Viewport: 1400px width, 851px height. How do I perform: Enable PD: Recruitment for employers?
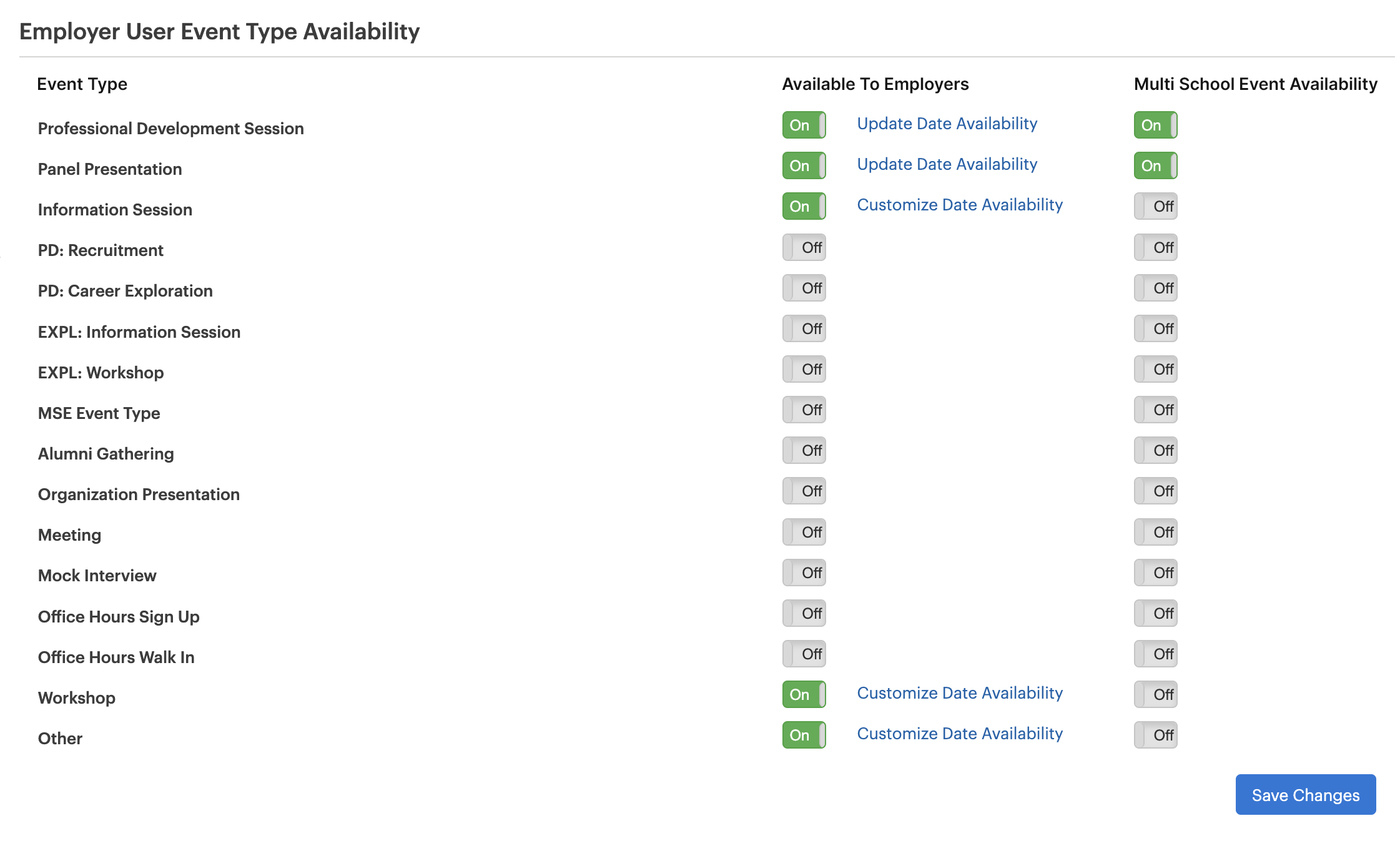tap(804, 247)
